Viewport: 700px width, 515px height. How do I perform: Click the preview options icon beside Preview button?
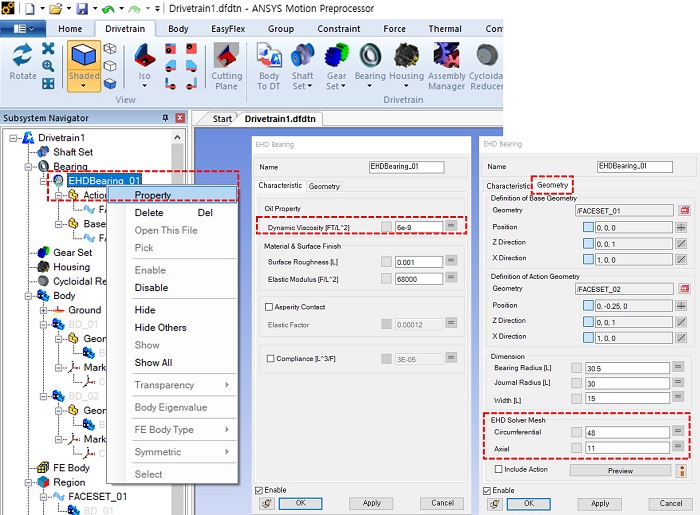click(x=681, y=470)
